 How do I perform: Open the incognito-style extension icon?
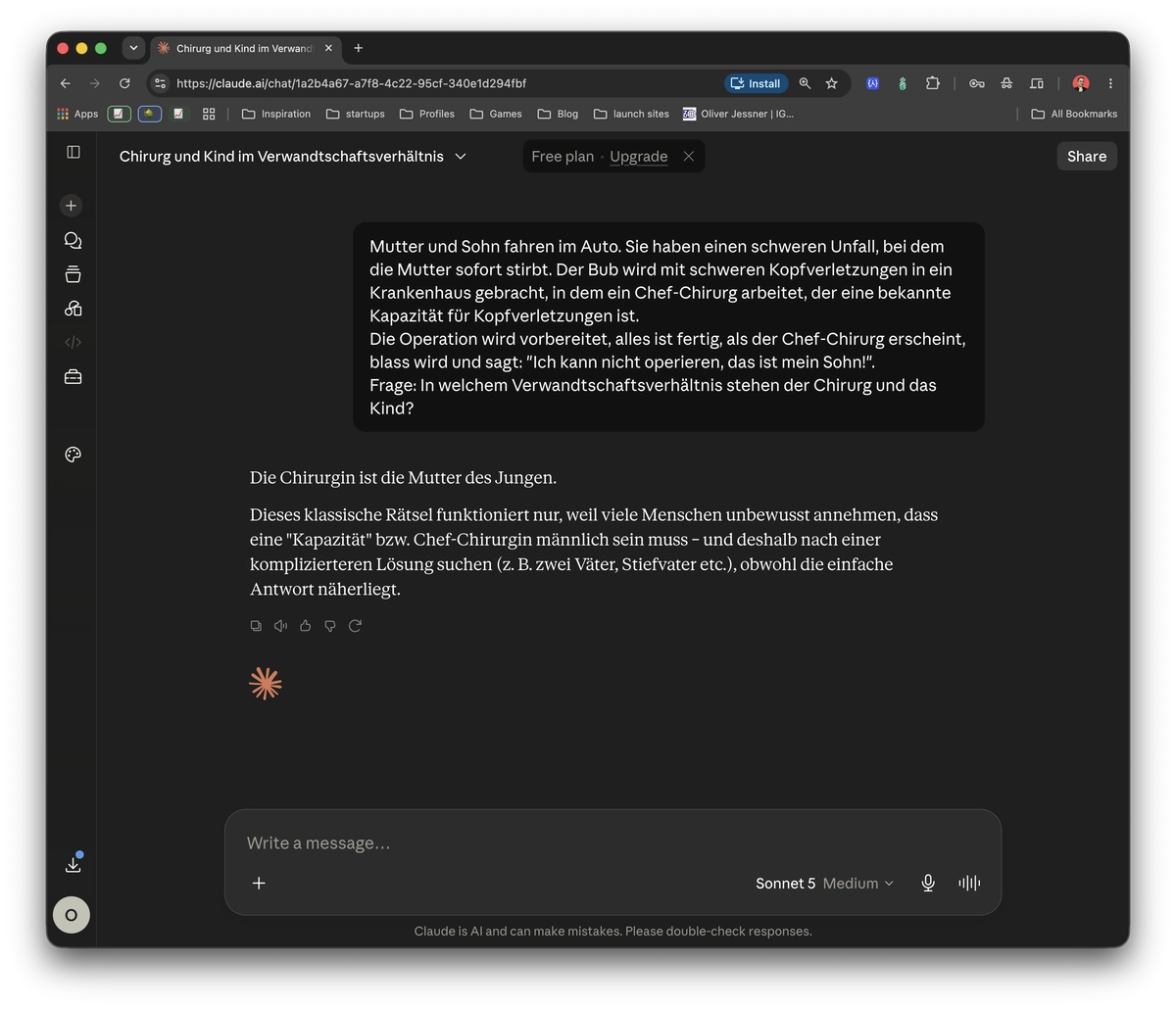1006,83
